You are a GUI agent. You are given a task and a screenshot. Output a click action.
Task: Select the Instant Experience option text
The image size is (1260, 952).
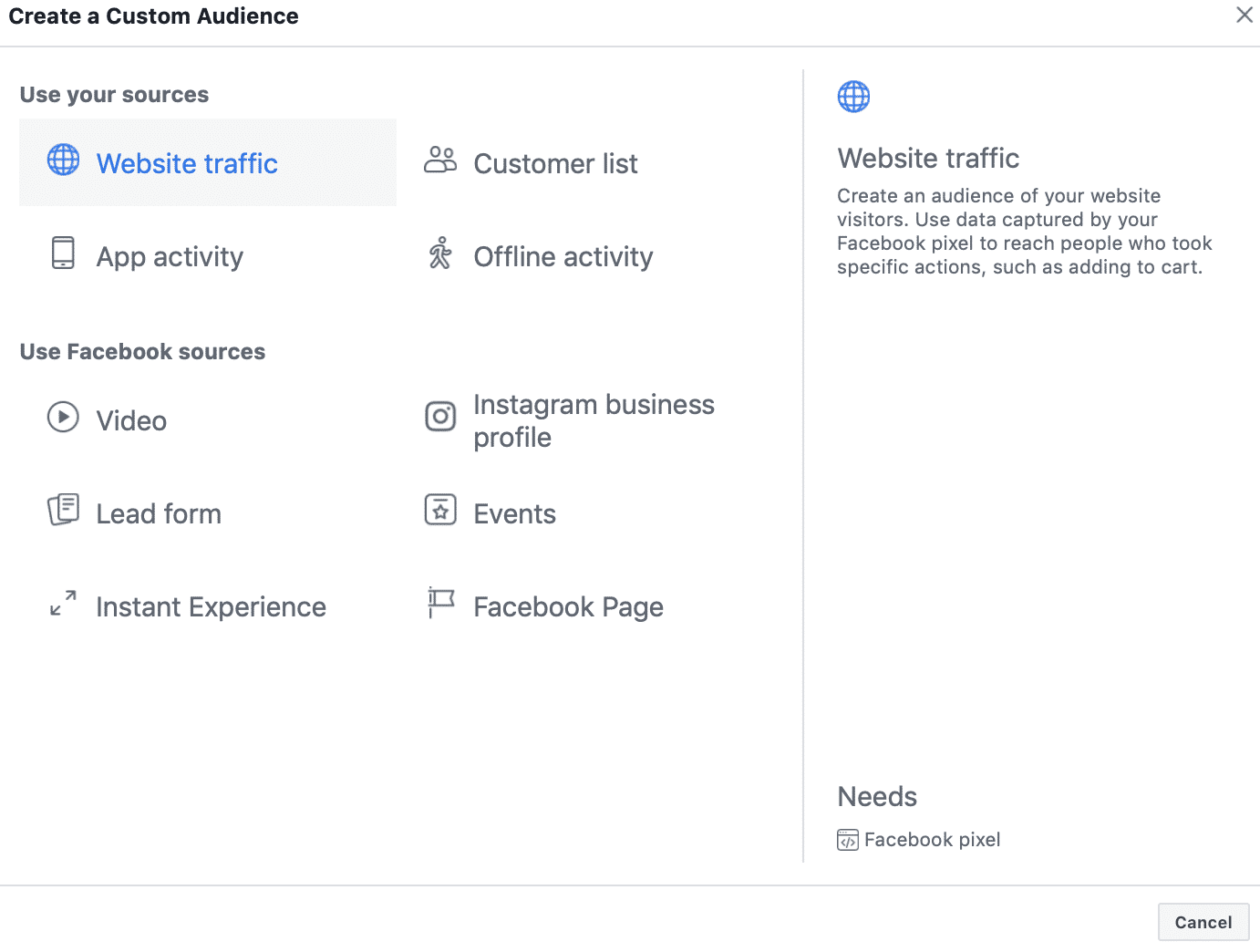click(211, 607)
